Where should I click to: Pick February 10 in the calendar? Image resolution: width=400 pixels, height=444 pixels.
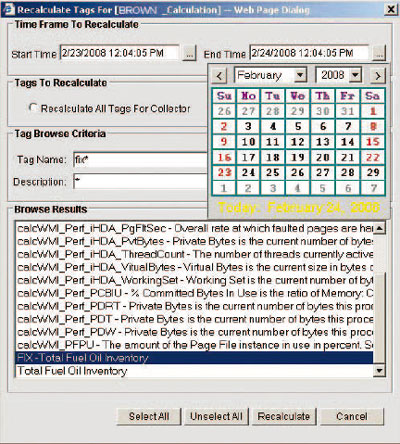pyautogui.click(x=249, y=142)
